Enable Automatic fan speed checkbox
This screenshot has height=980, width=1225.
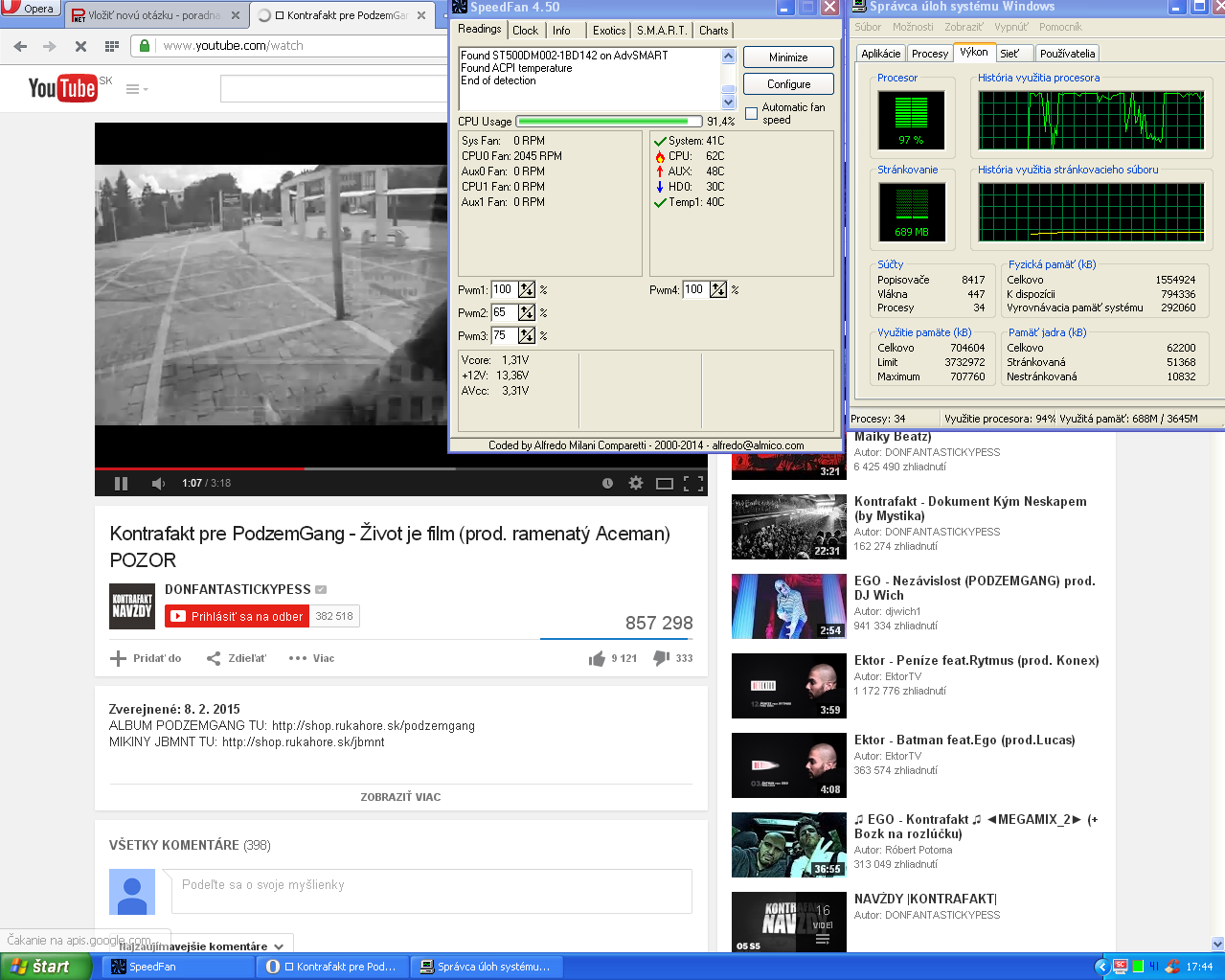point(752,114)
